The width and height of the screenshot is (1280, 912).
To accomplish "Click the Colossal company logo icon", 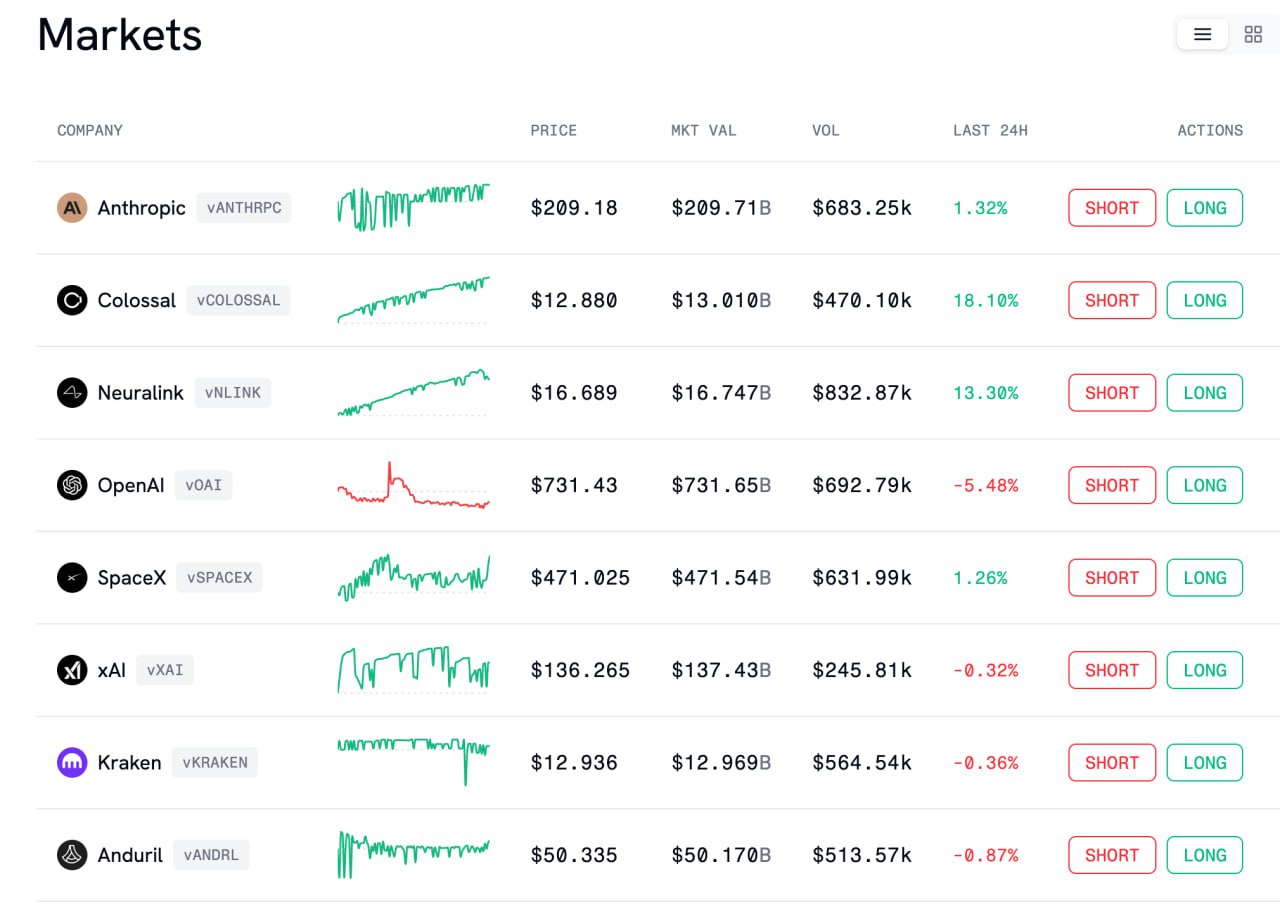I will coord(72,300).
